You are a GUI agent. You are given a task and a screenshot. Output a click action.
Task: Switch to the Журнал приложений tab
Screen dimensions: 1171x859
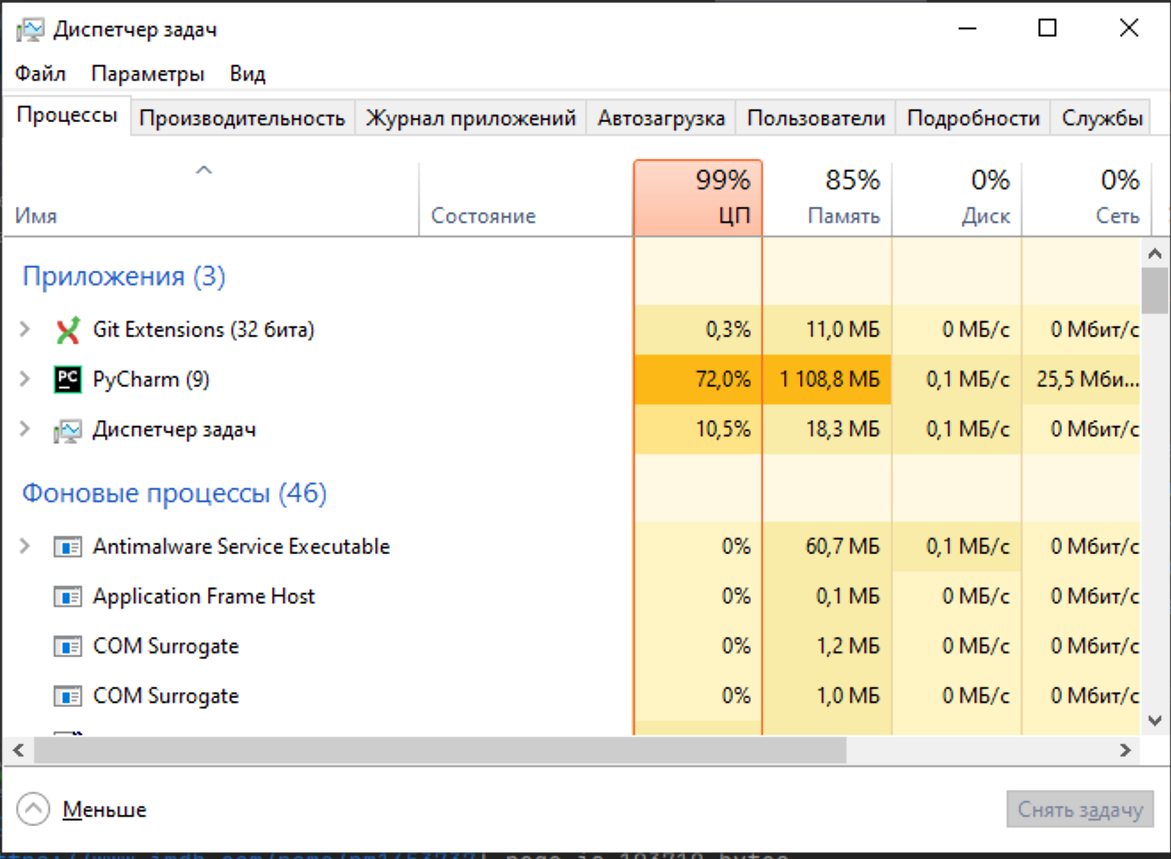pyautogui.click(x=470, y=118)
